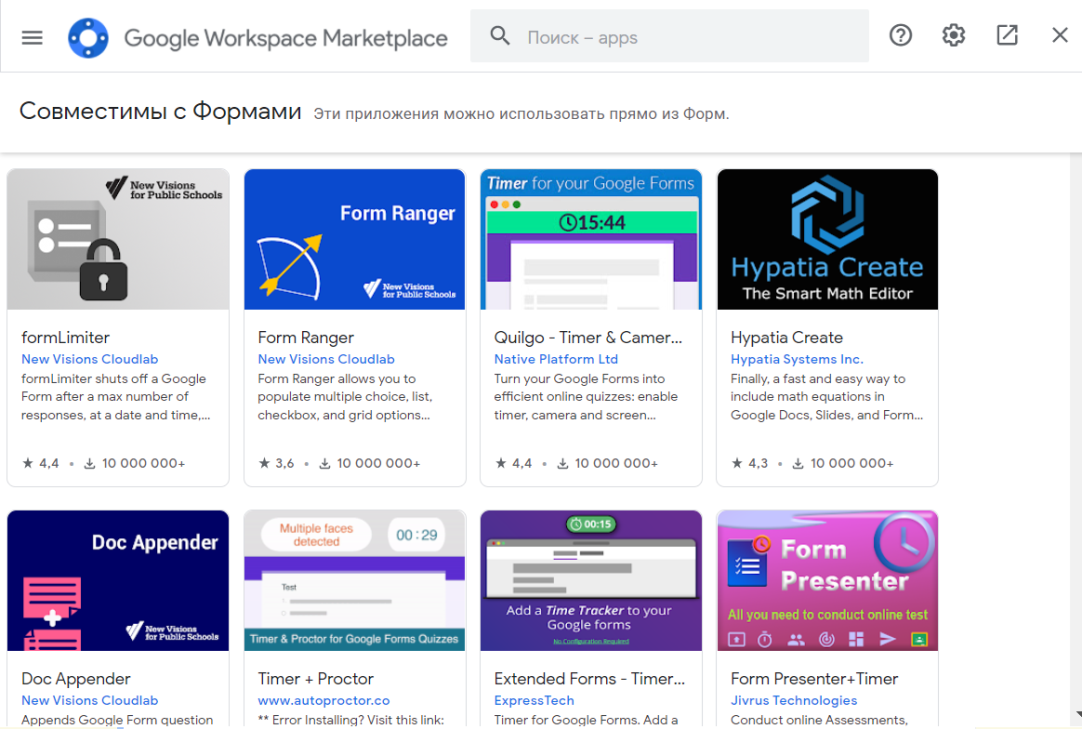Click the Timer + Proctor app title

(x=315, y=679)
